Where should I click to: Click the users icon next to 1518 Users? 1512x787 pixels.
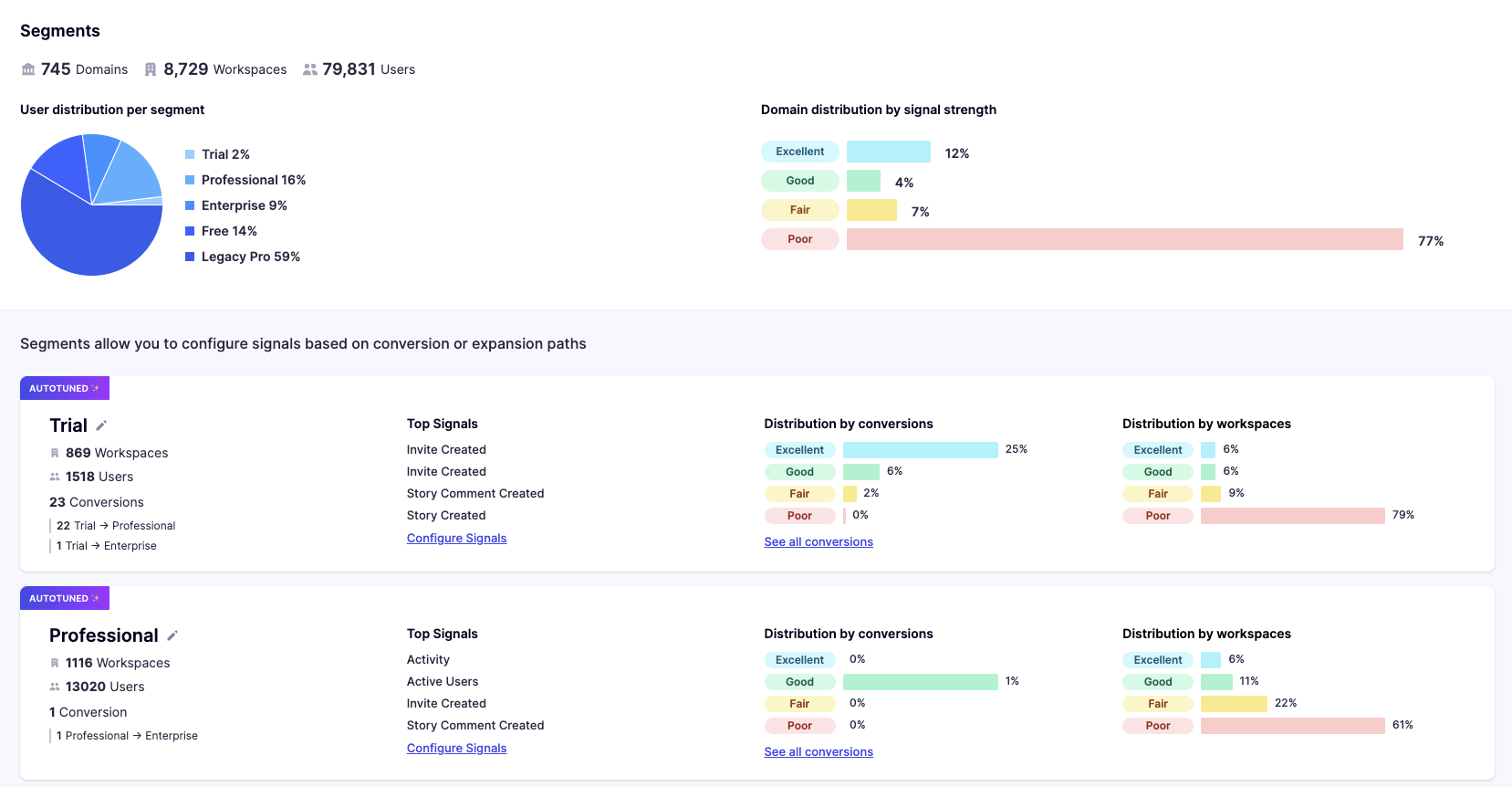(55, 477)
